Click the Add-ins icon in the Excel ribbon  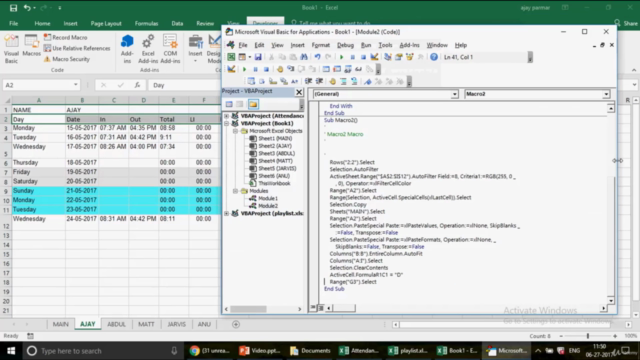coord(127,49)
